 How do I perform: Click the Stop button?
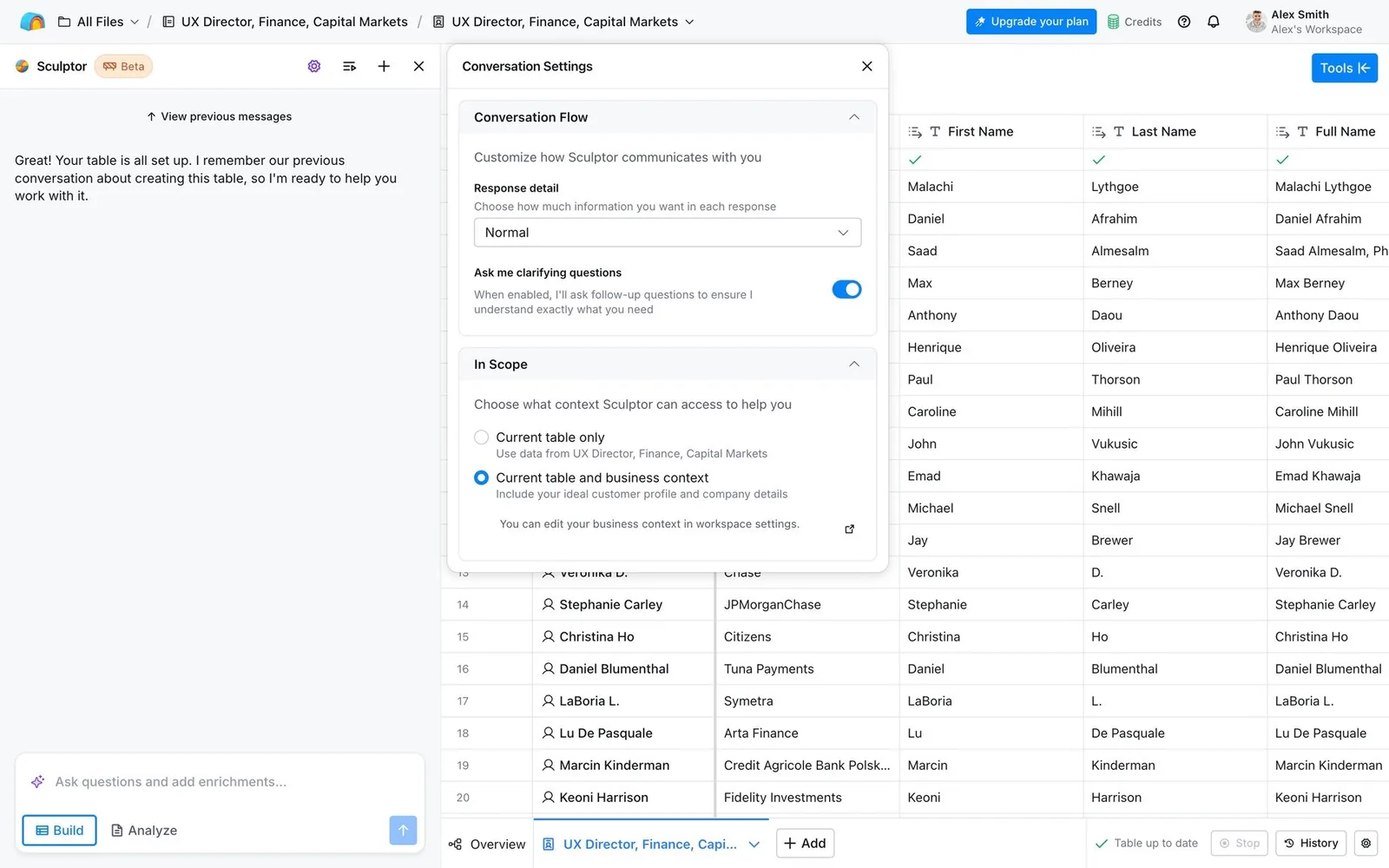click(x=1239, y=843)
